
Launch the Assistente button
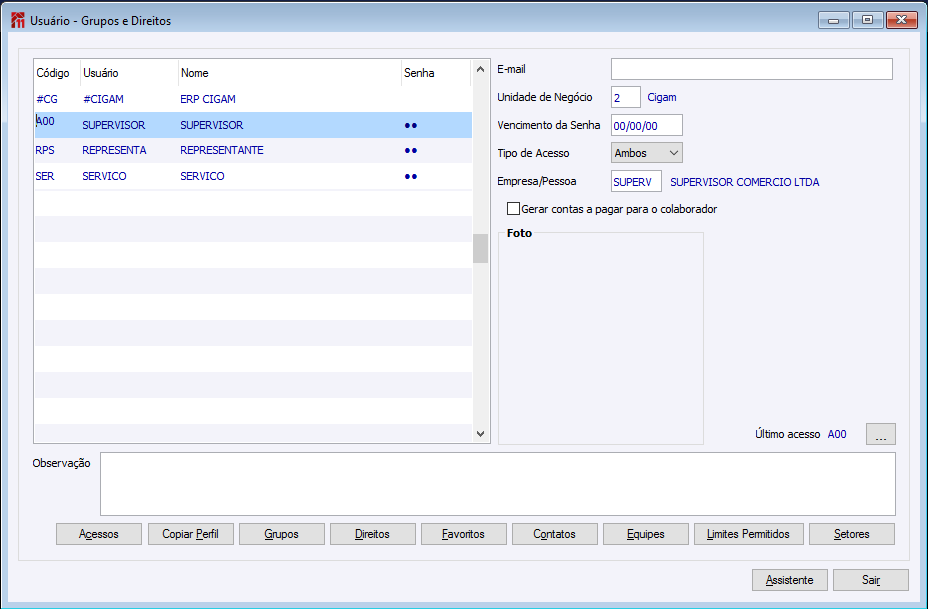pyautogui.click(x=789, y=580)
